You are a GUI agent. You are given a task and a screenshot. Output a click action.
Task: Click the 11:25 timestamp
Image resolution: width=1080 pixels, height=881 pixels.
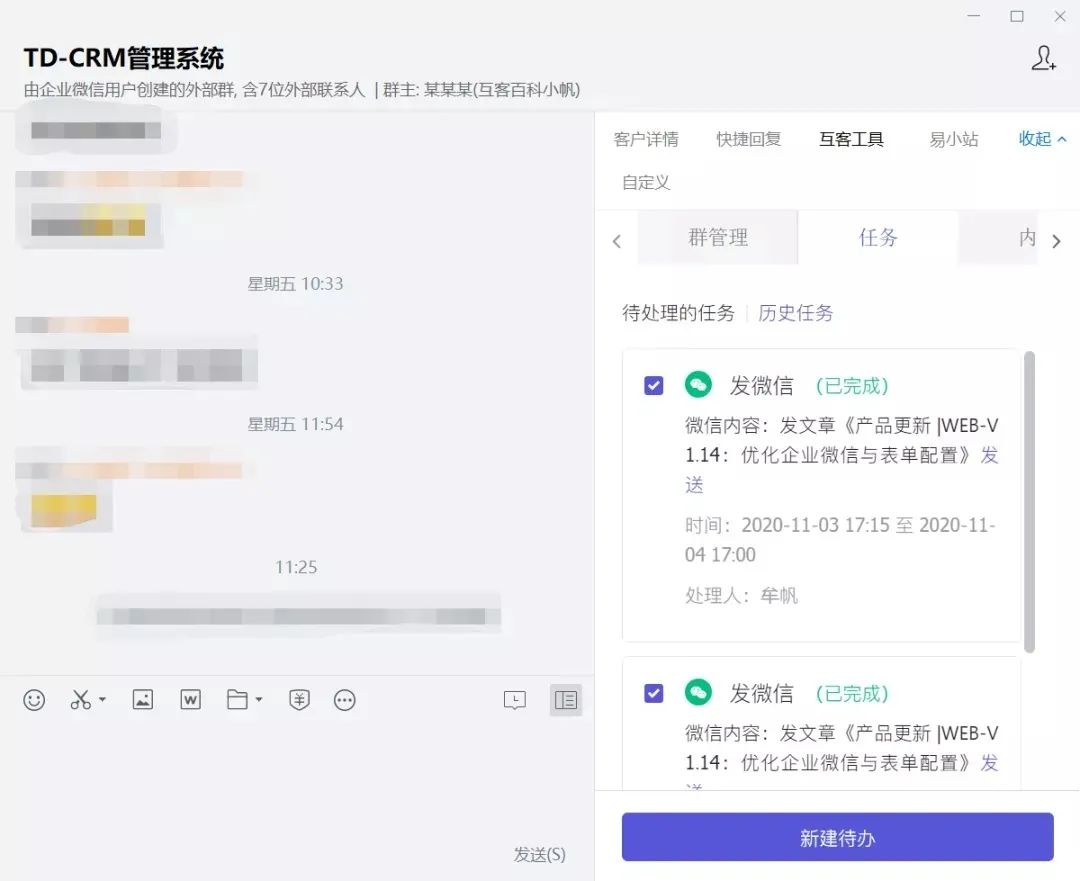[x=296, y=568]
